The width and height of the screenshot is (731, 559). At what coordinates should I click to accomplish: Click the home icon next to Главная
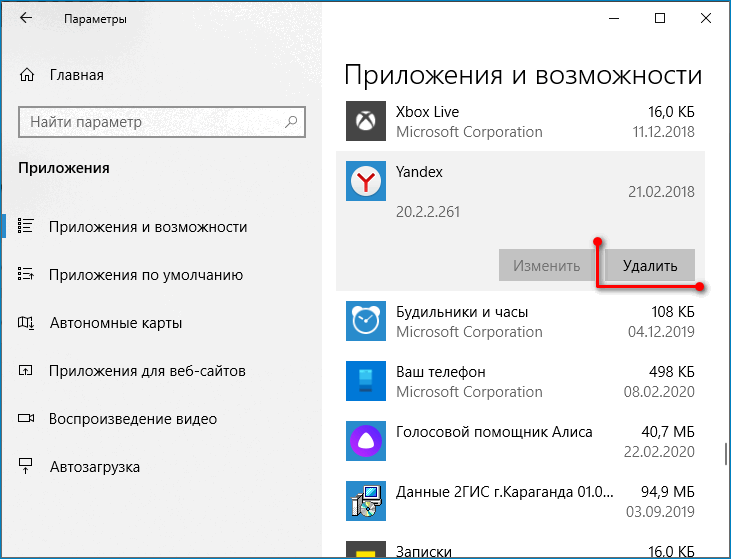click(x=28, y=75)
